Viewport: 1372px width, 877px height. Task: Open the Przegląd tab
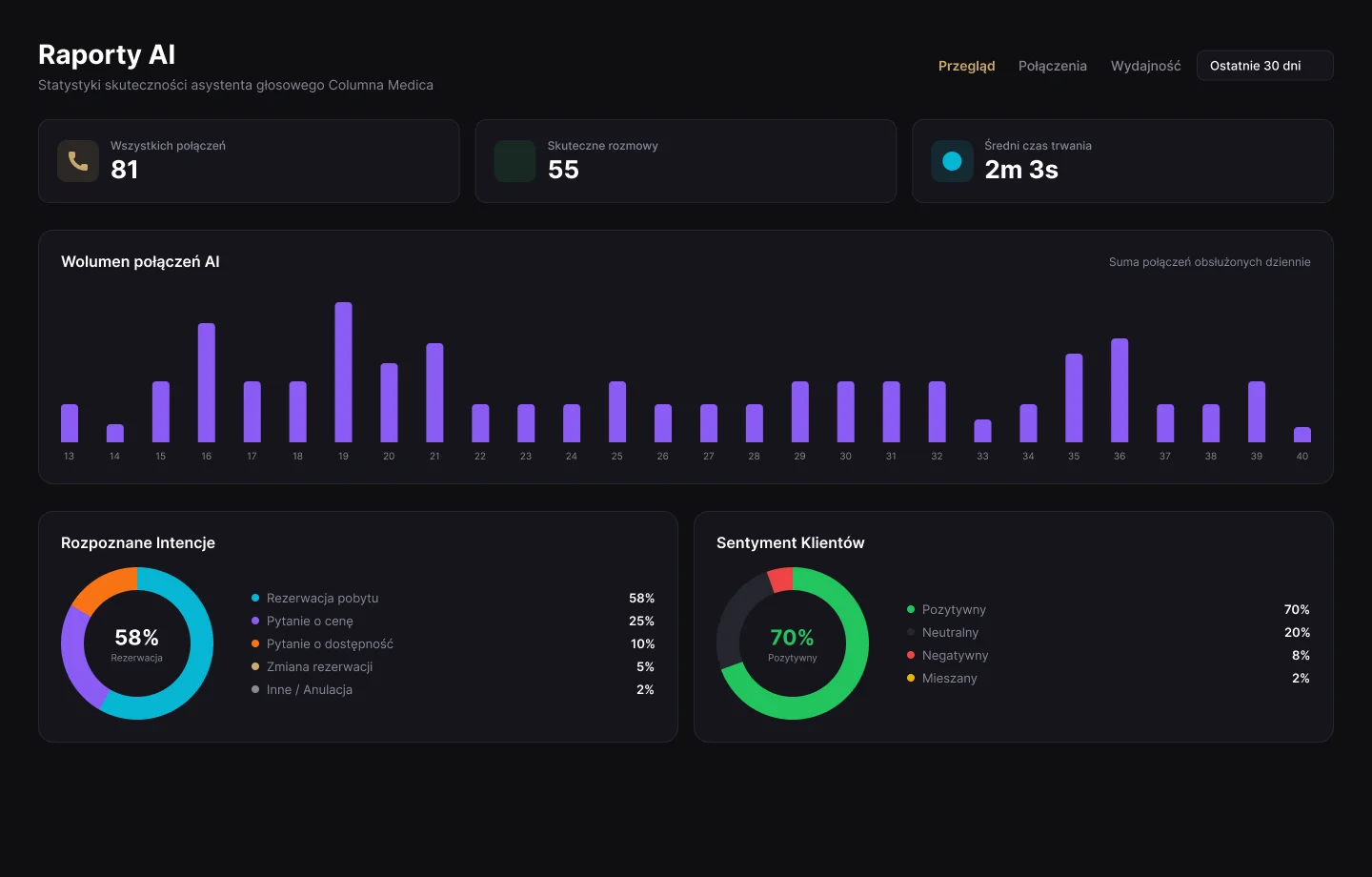(x=966, y=66)
